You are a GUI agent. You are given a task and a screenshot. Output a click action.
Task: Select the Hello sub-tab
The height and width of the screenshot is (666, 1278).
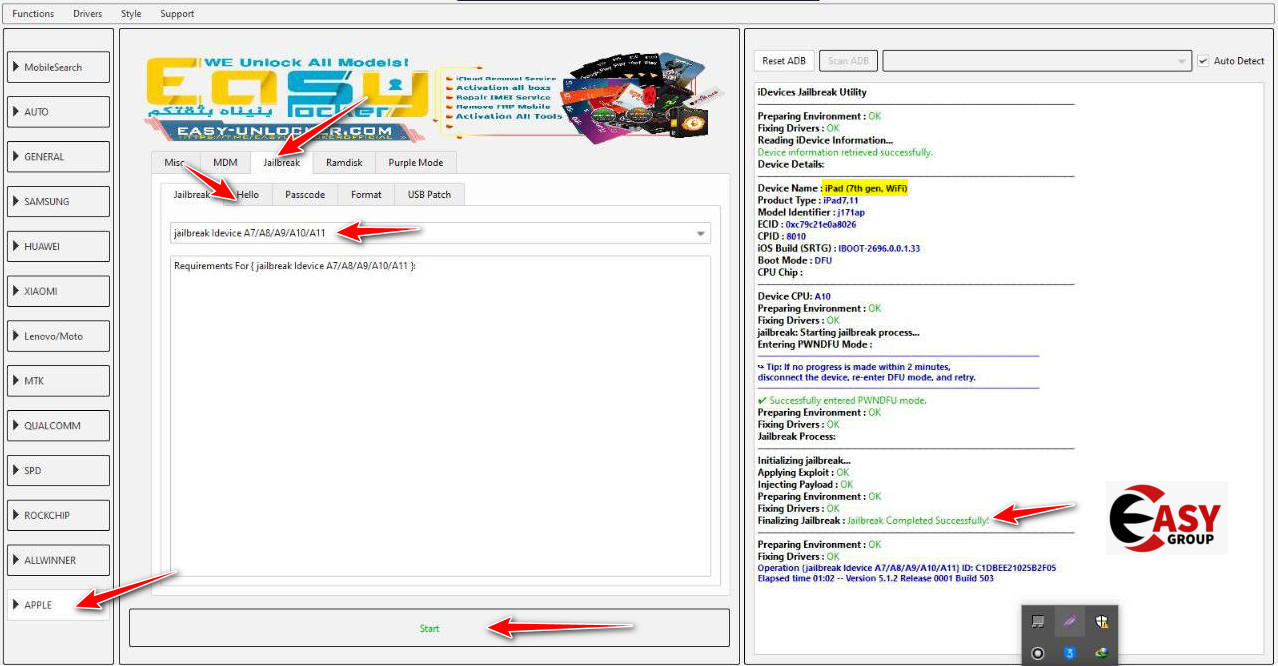pos(247,195)
